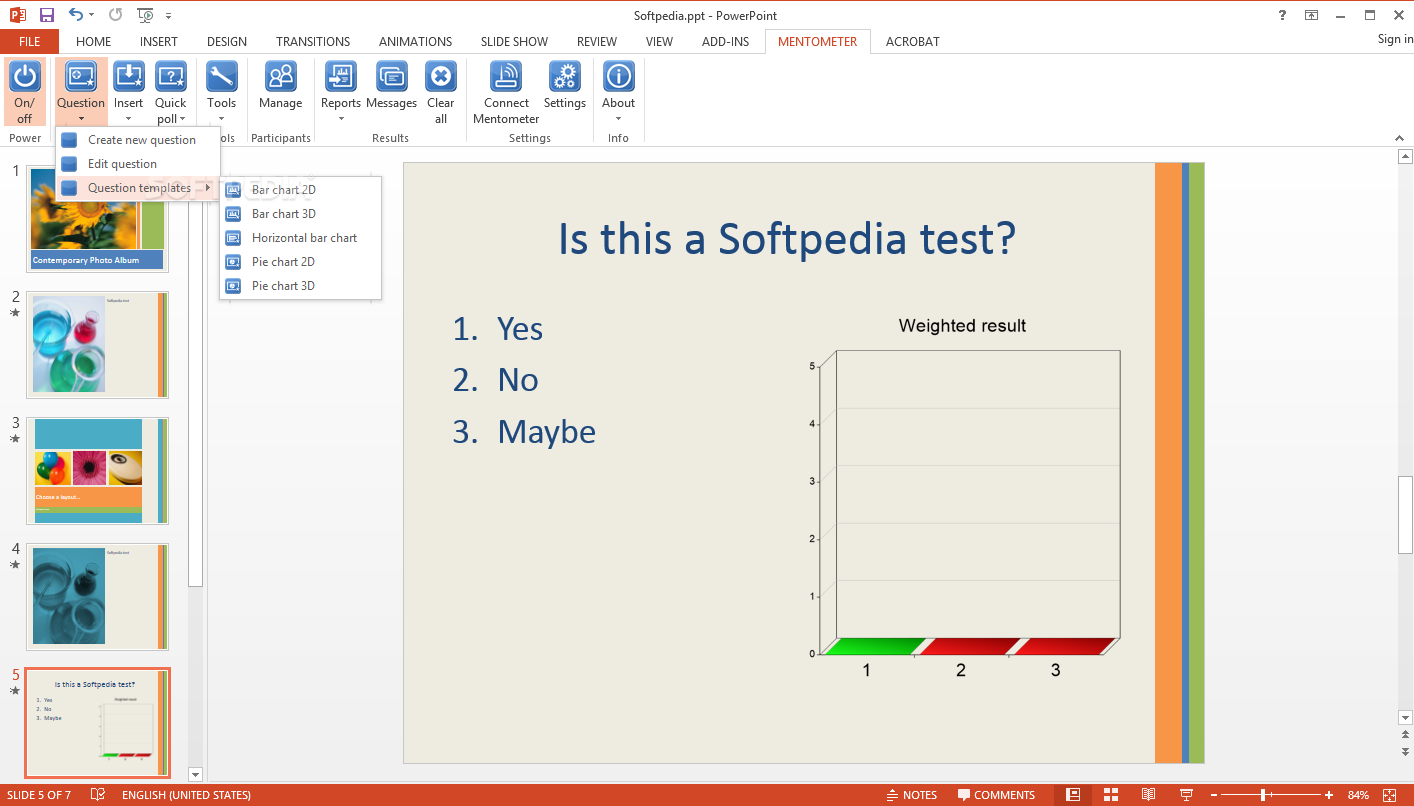Image resolution: width=1414 pixels, height=806 pixels.
Task: Open the Reports icon
Action: click(x=341, y=77)
